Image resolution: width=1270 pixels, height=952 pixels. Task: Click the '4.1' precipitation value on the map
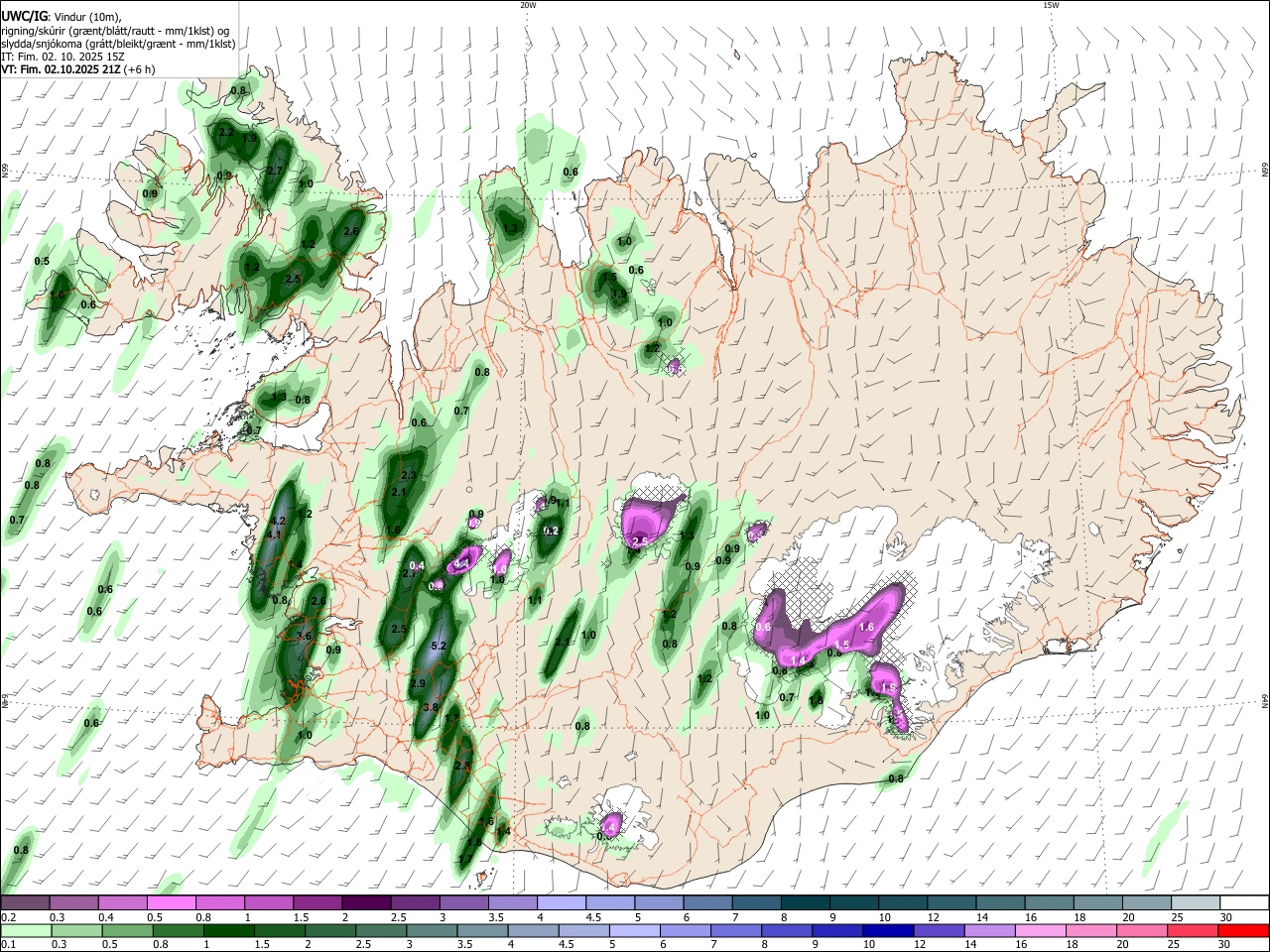click(x=275, y=535)
